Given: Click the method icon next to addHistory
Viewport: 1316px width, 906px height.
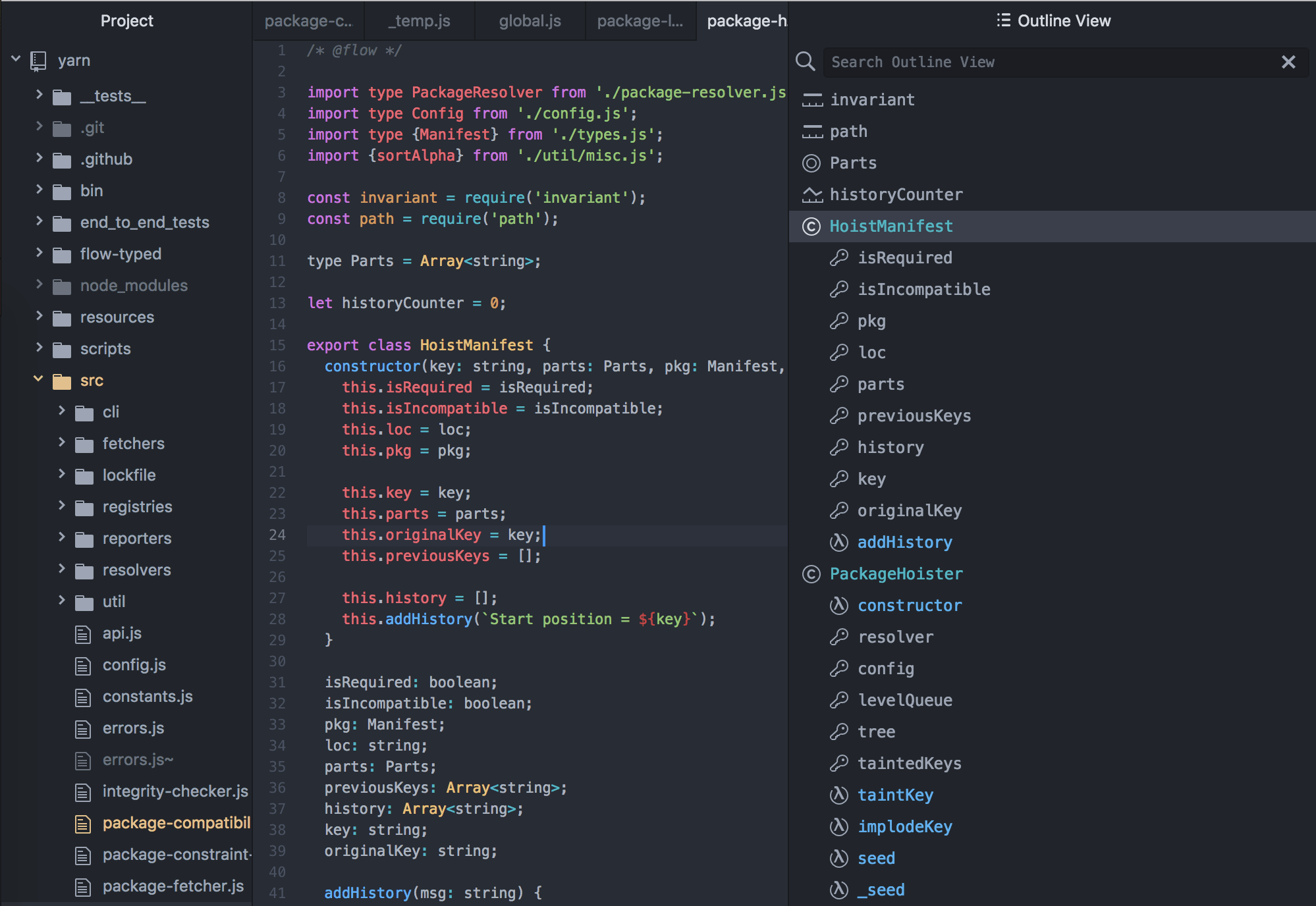Looking at the screenshot, I should pos(838,542).
